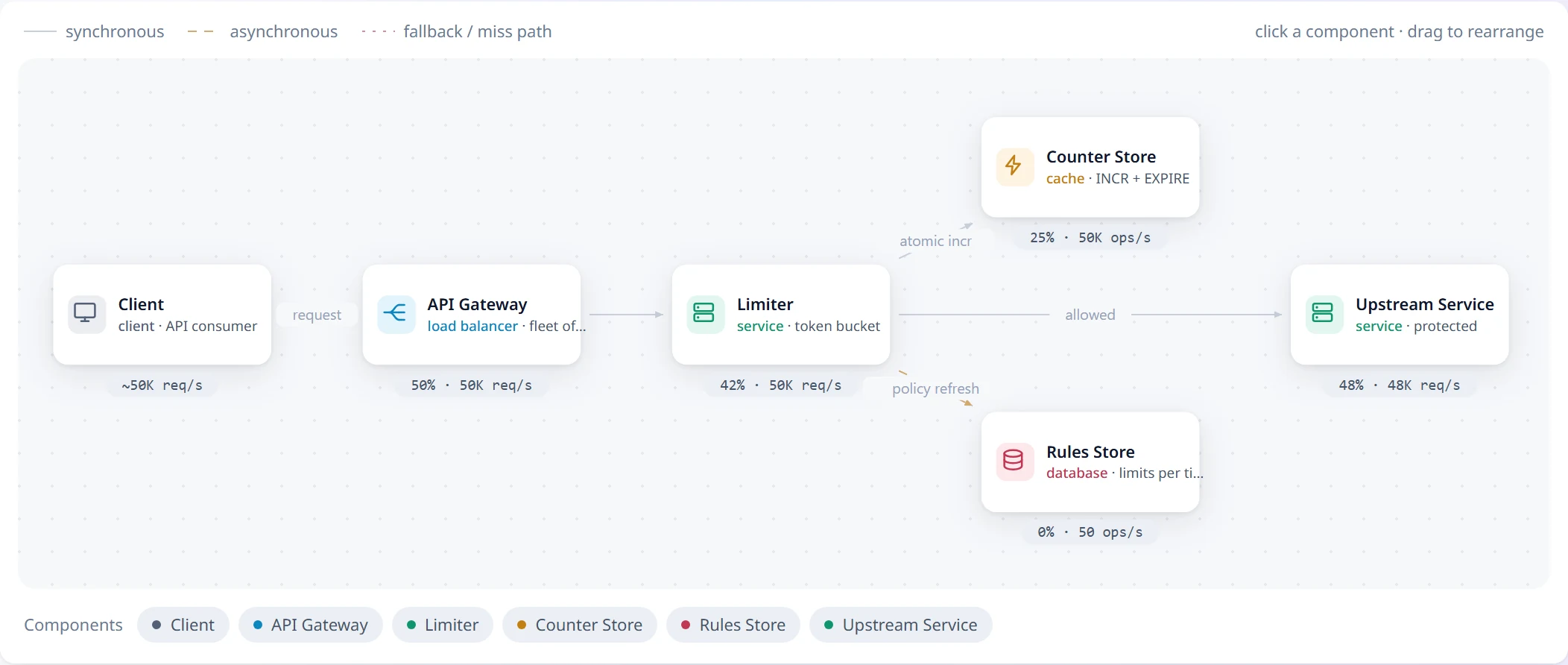1568x665 pixels.
Task: Open the API Gateway node title
Action: [477, 304]
